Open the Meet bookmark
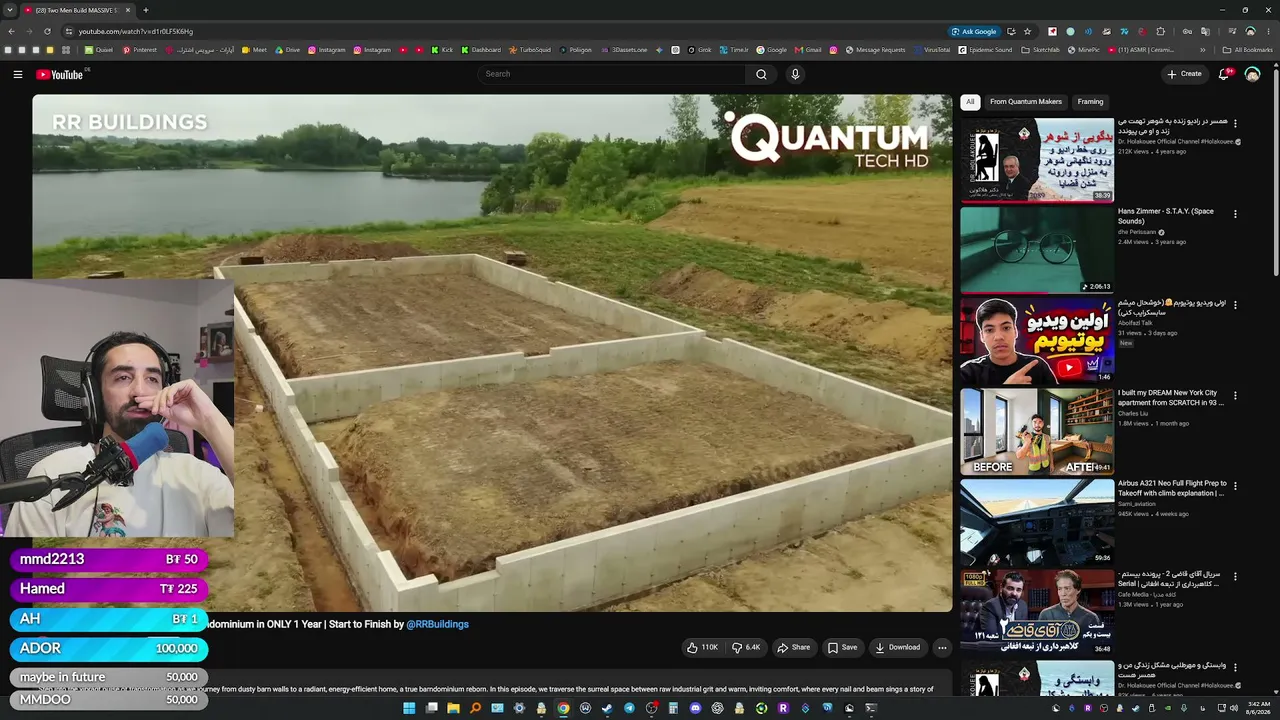This screenshot has width=1280, height=720. [254, 50]
